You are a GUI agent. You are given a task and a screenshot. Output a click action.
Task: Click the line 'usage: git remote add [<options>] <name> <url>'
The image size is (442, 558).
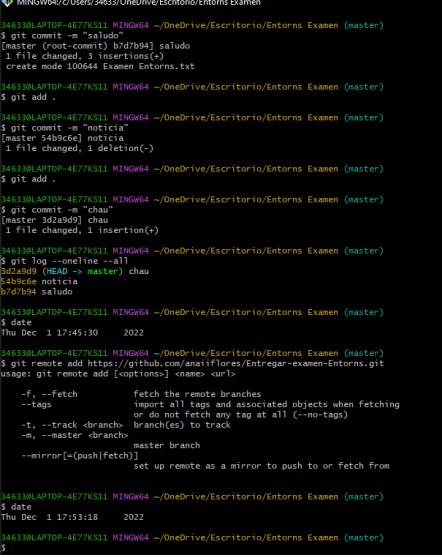coord(118,374)
